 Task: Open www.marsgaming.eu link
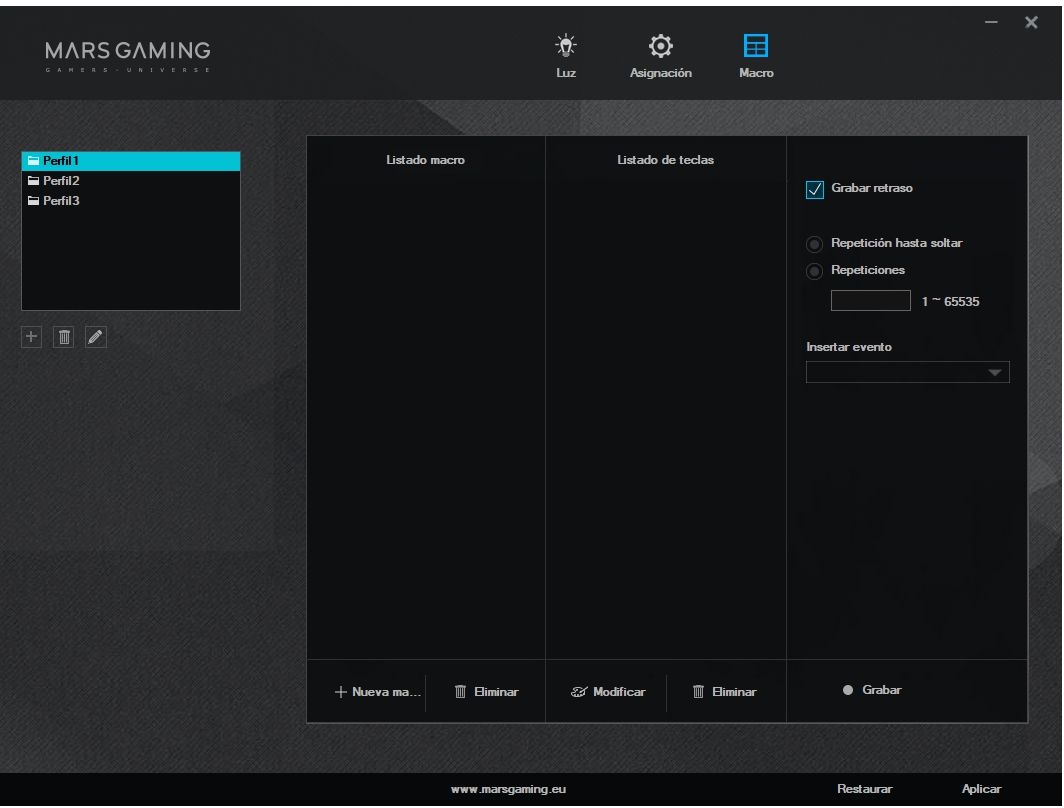point(508,789)
